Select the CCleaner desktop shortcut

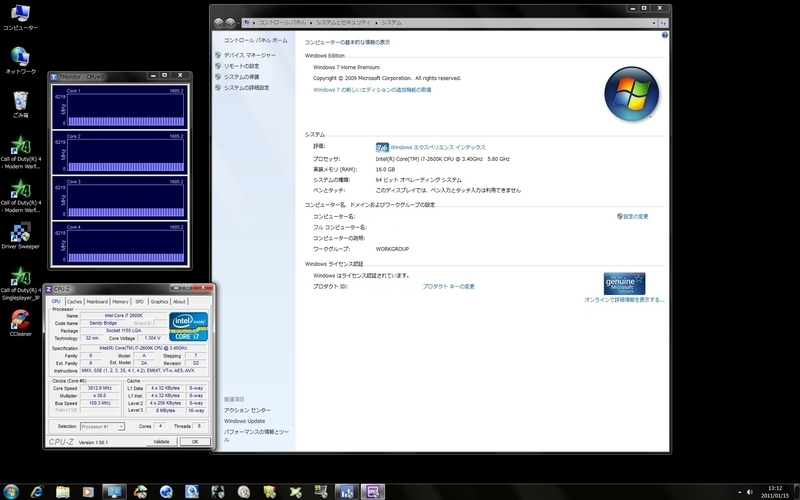click(20, 322)
